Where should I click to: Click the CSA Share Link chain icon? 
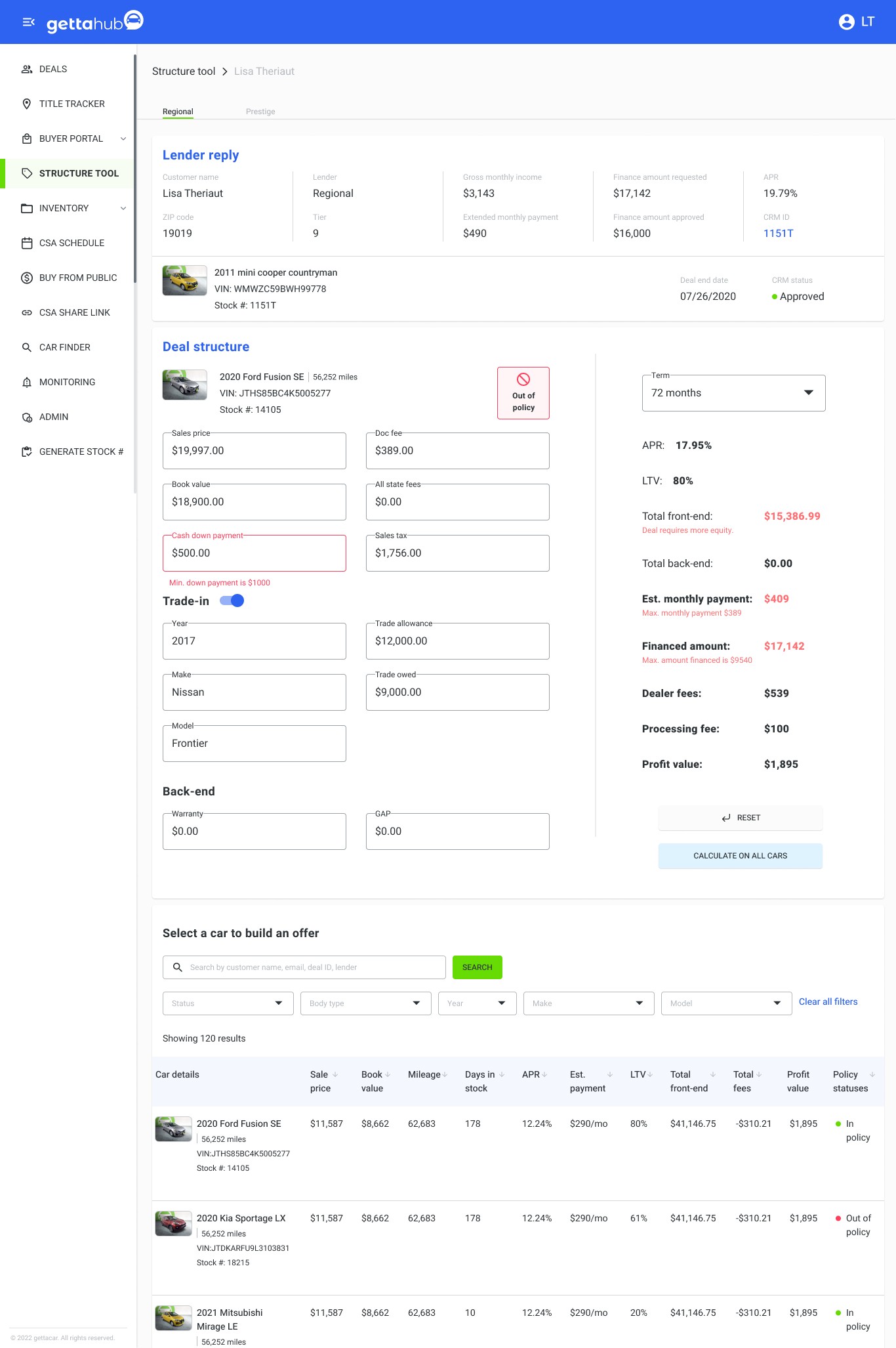[27, 312]
